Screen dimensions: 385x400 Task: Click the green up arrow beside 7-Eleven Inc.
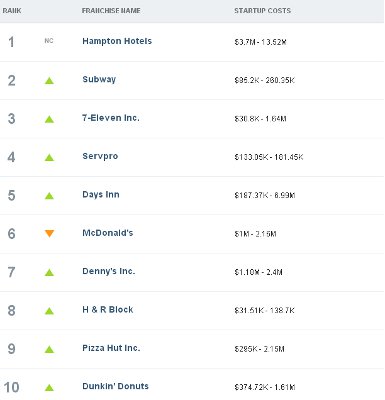pos(49,119)
